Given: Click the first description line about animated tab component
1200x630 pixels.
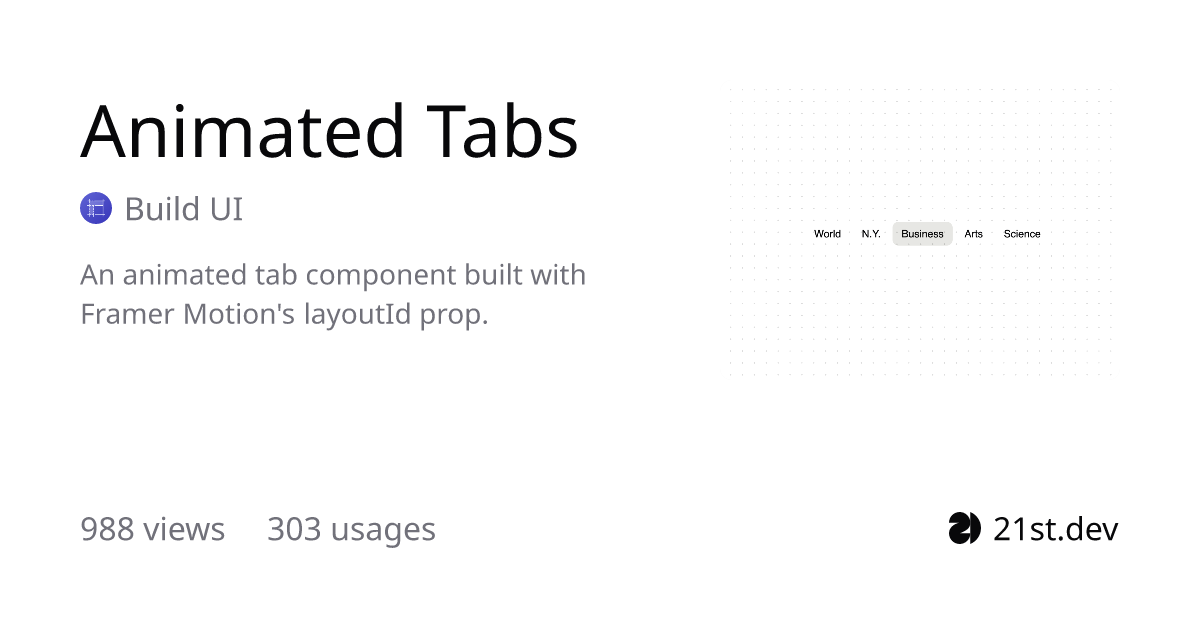Looking at the screenshot, I should pos(333,274).
